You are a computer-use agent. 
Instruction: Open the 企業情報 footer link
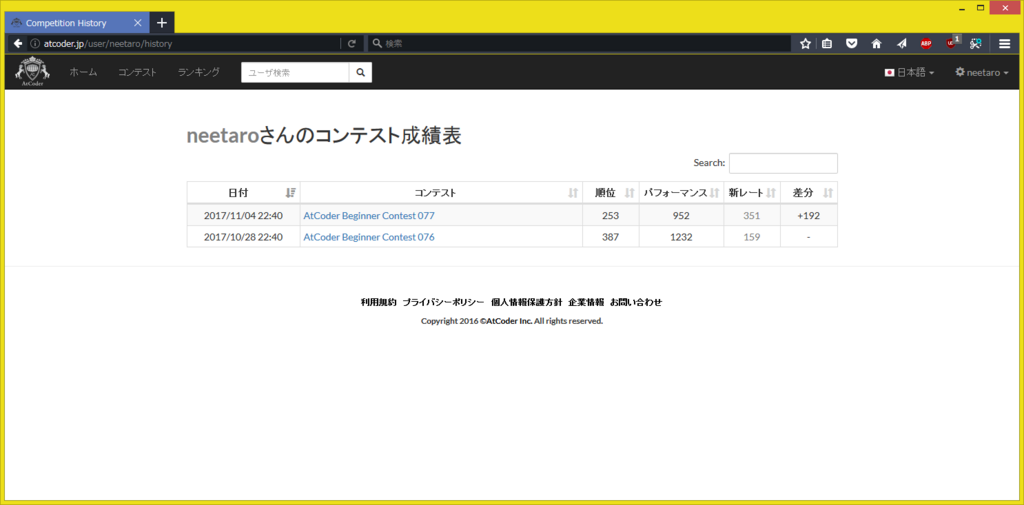point(586,302)
